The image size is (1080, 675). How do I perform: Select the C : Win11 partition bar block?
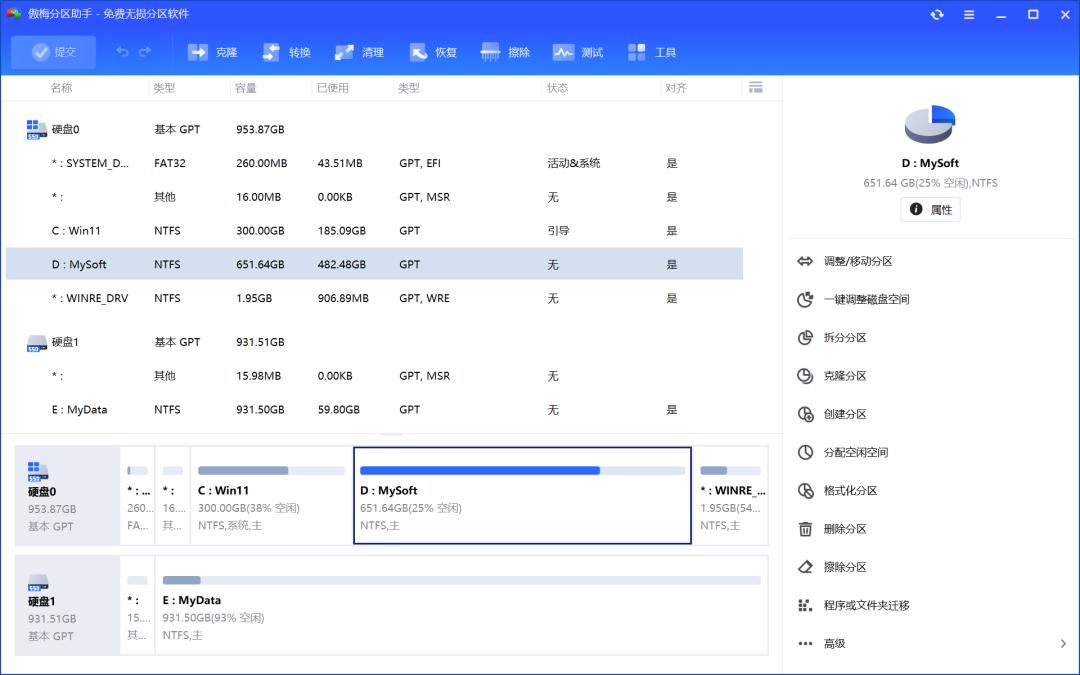coord(271,496)
